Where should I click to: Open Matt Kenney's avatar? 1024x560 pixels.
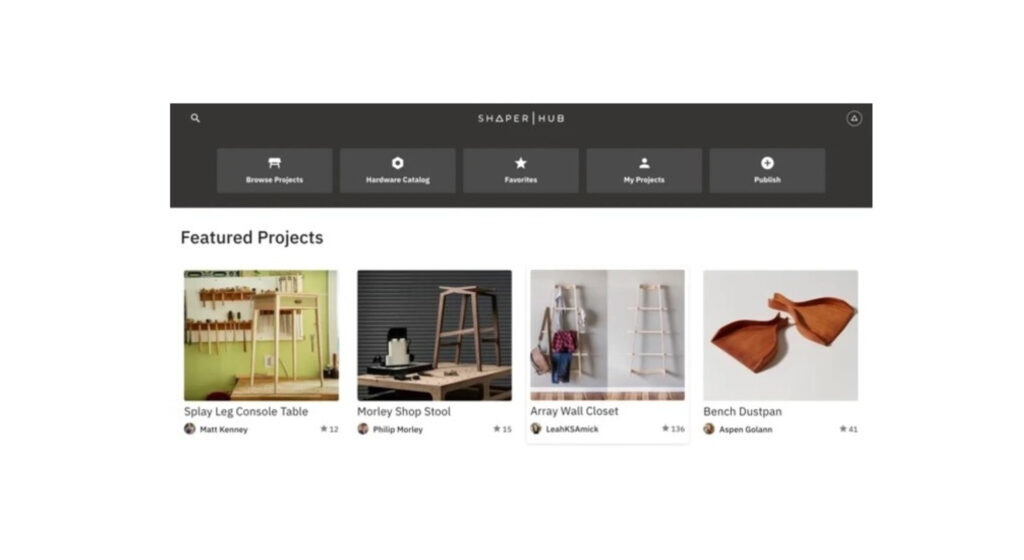(x=189, y=429)
